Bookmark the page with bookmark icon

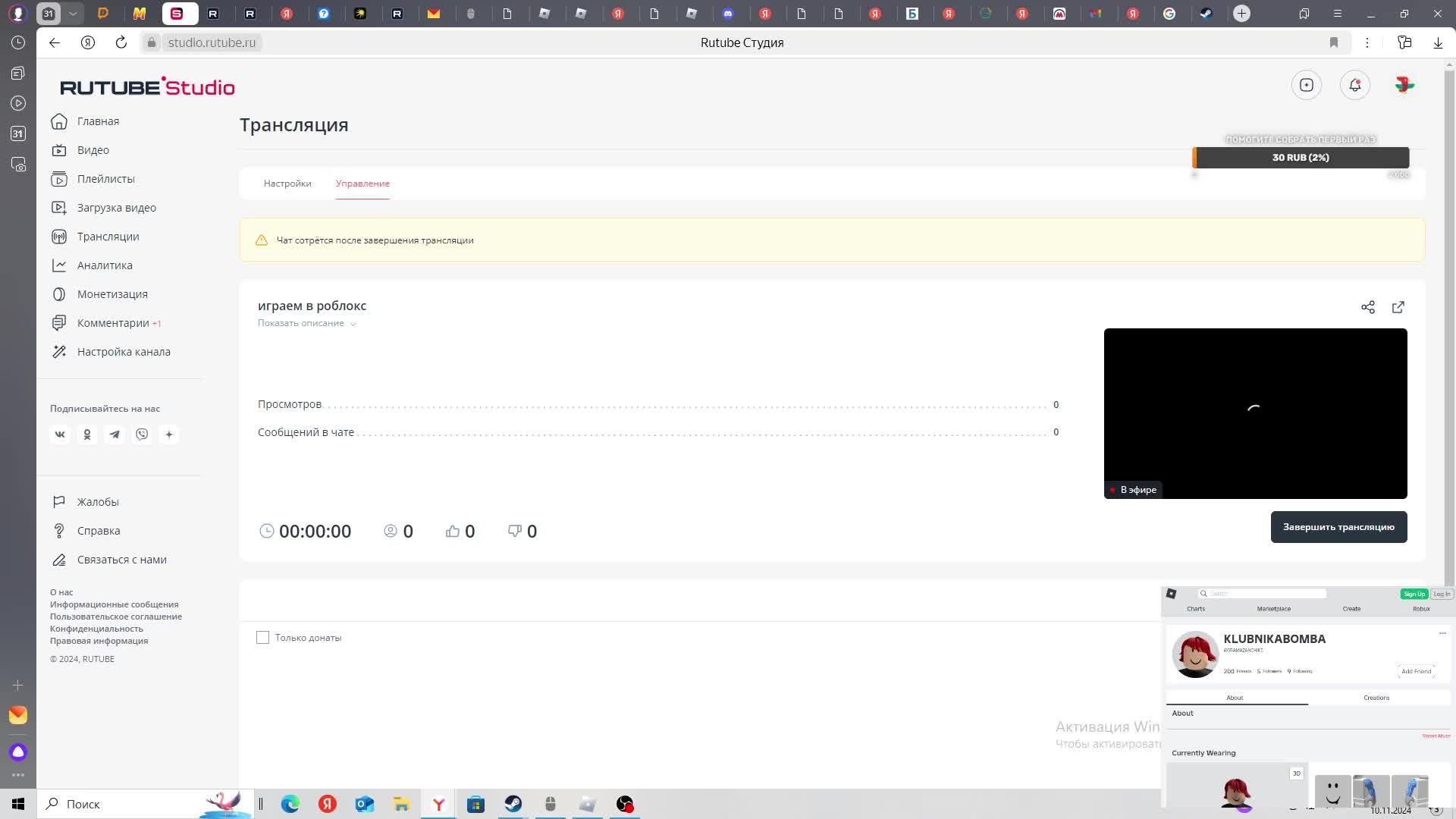(1334, 42)
